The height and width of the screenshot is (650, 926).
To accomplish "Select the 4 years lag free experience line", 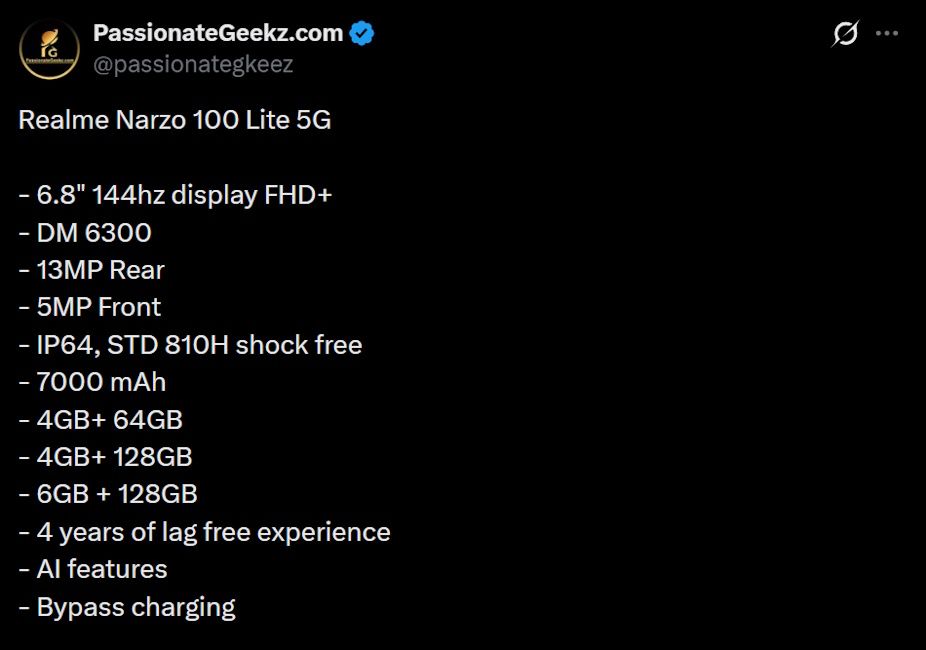I will [204, 532].
